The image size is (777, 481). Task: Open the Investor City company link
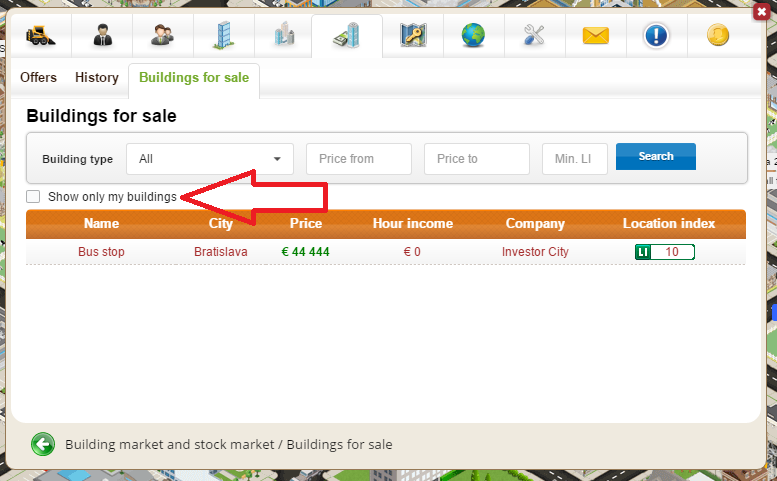pos(535,252)
